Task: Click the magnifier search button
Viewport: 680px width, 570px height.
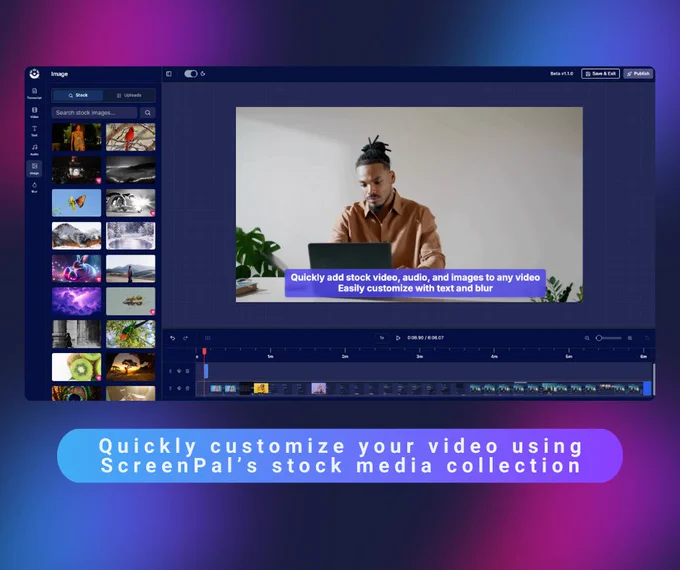Action: click(147, 113)
